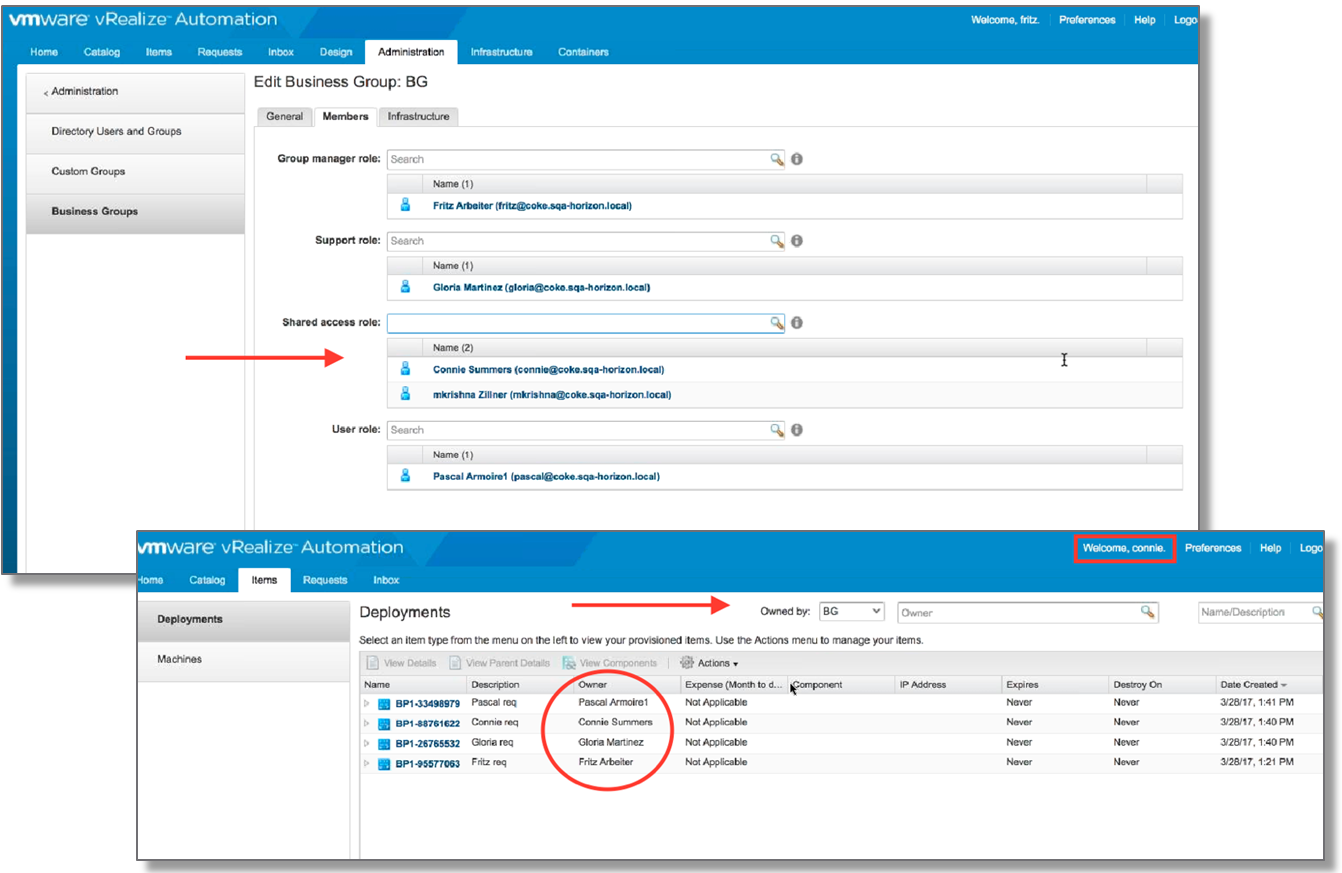Click the deployment icon beside BP1-33498979
Image resolution: width=1342 pixels, height=873 pixels.
tap(385, 702)
